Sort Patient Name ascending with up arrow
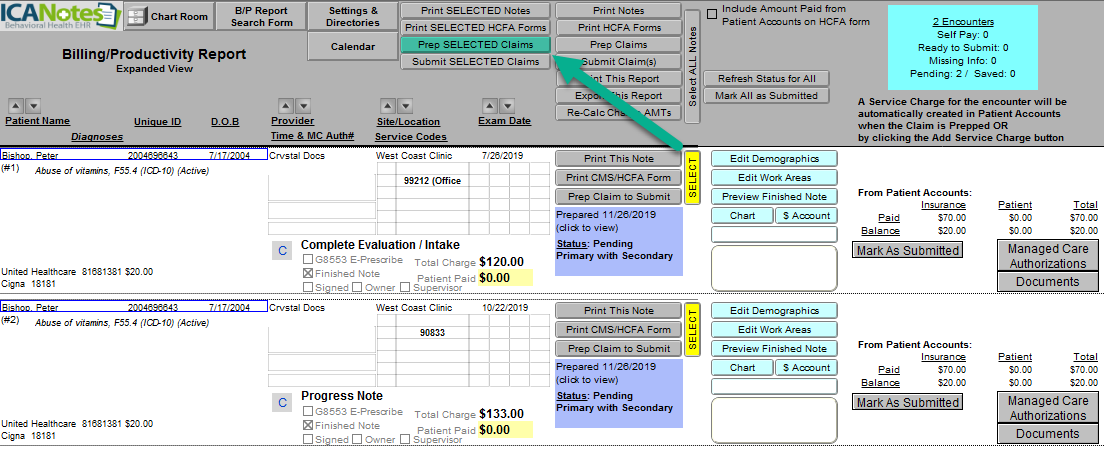This screenshot has width=1104, height=449. point(16,105)
